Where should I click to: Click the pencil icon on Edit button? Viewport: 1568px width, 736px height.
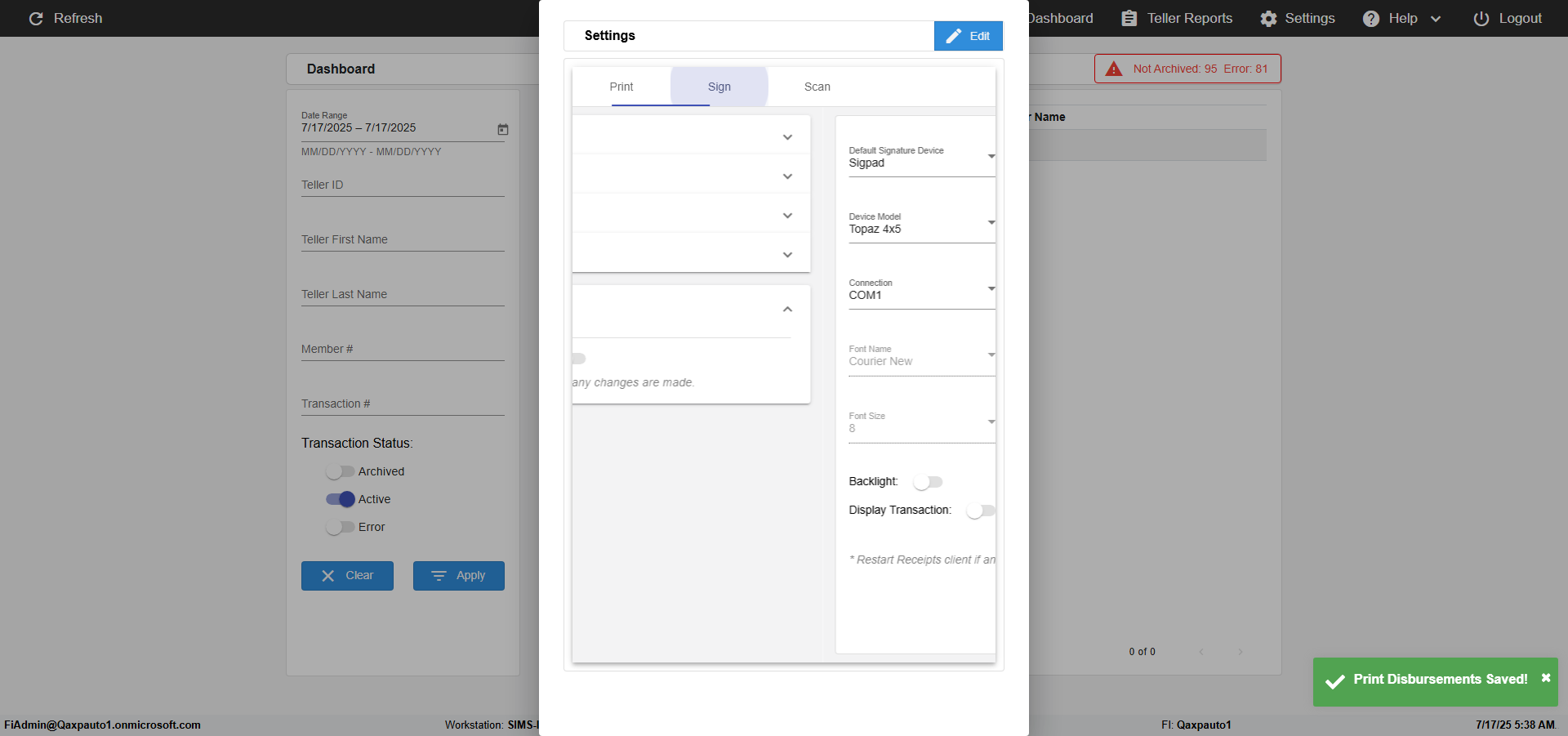(x=953, y=36)
